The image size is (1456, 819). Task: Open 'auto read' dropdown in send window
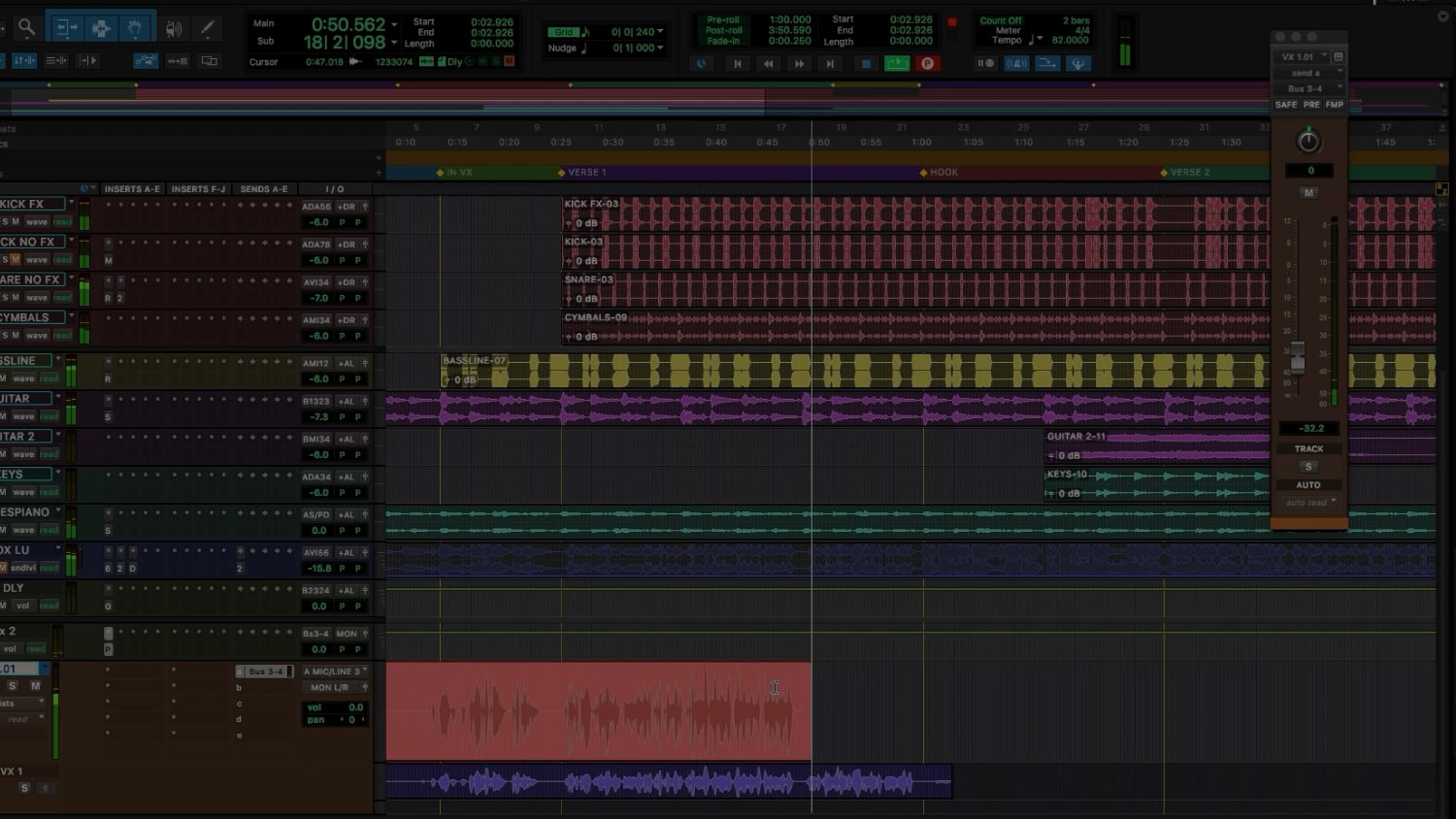click(1310, 502)
